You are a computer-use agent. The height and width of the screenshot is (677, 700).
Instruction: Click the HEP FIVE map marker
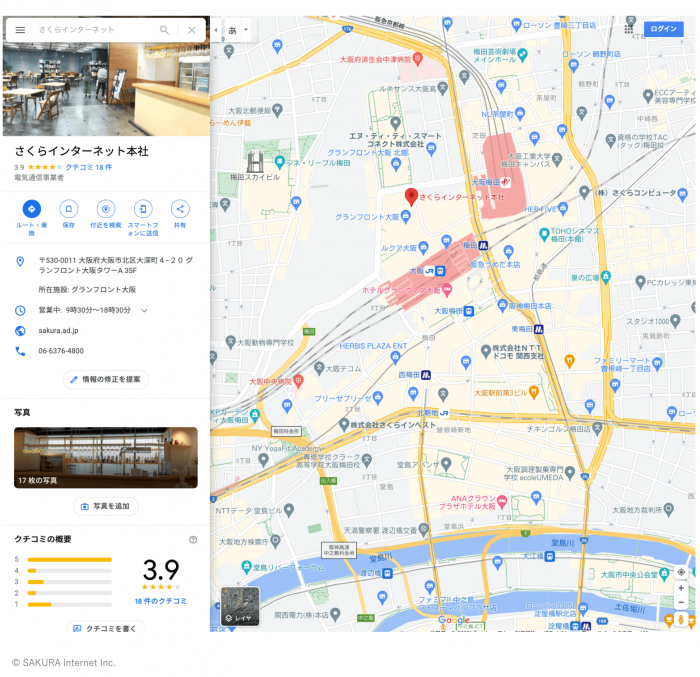(563, 208)
